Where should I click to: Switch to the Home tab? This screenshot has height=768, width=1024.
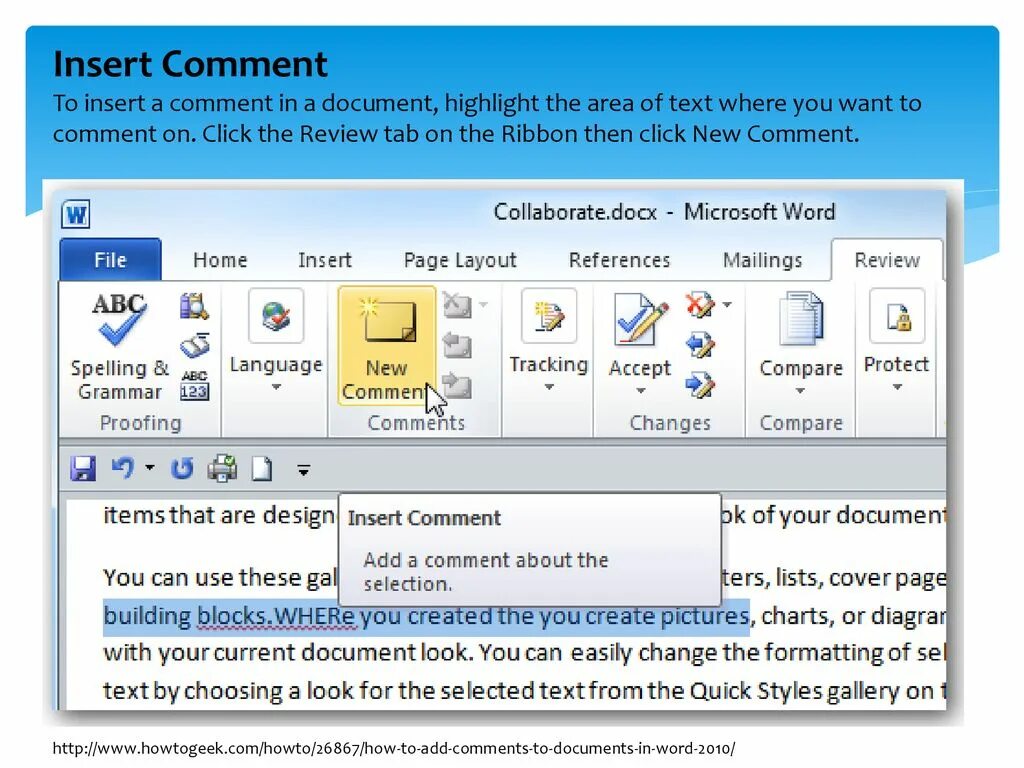pos(220,260)
